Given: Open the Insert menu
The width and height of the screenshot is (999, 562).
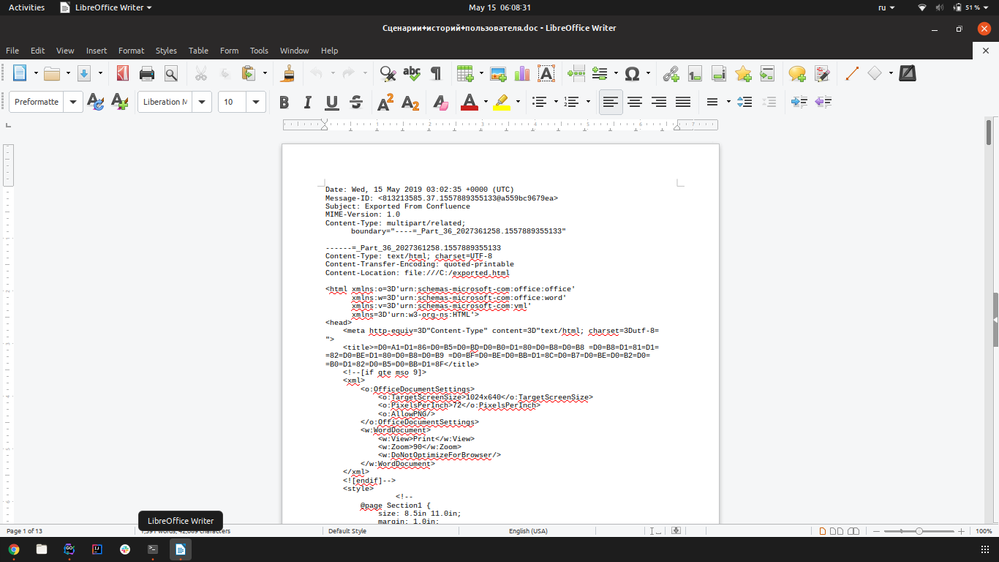Looking at the screenshot, I should (x=96, y=50).
